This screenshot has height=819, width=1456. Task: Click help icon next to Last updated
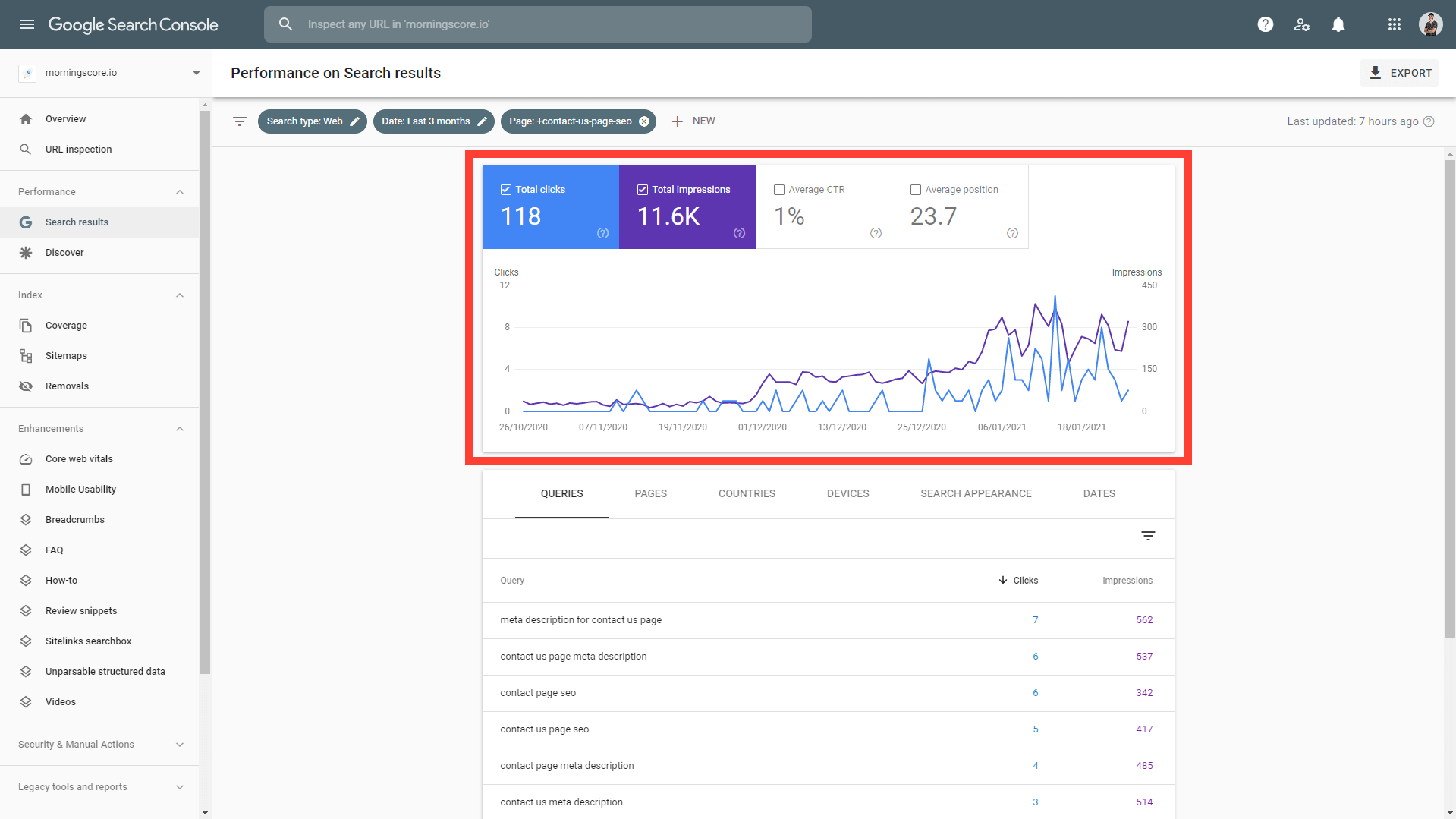click(1429, 121)
